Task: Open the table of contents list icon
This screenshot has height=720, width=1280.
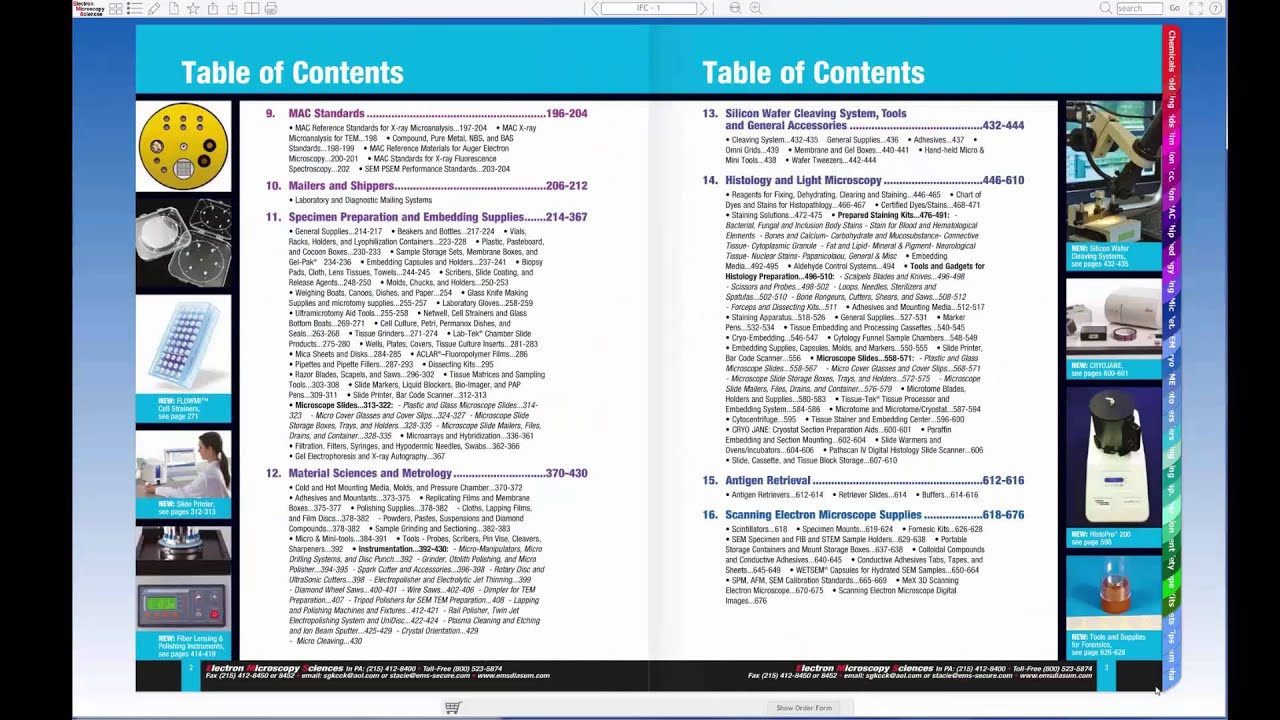Action: click(x=135, y=8)
